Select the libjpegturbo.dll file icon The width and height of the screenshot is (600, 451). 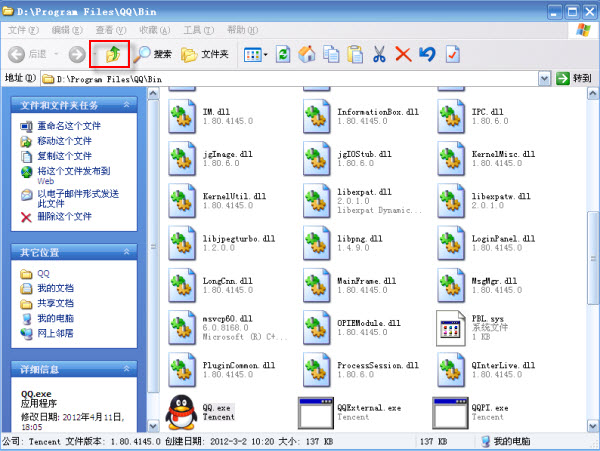tap(182, 243)
